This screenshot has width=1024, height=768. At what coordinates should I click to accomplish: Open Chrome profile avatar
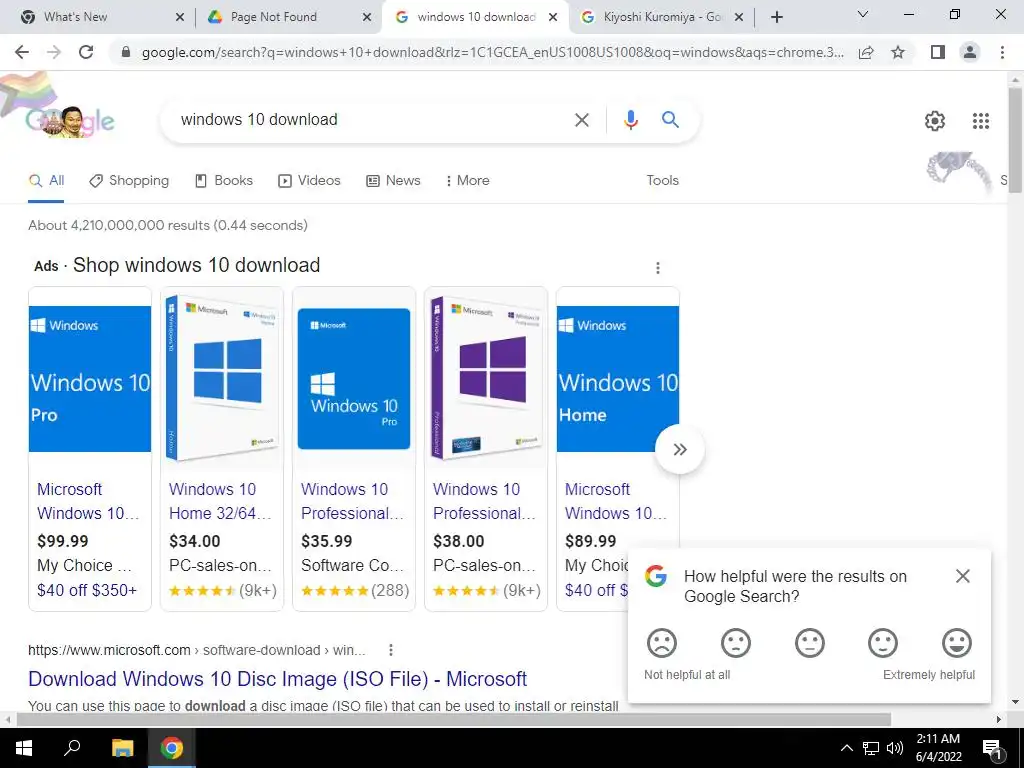[970, 52]
